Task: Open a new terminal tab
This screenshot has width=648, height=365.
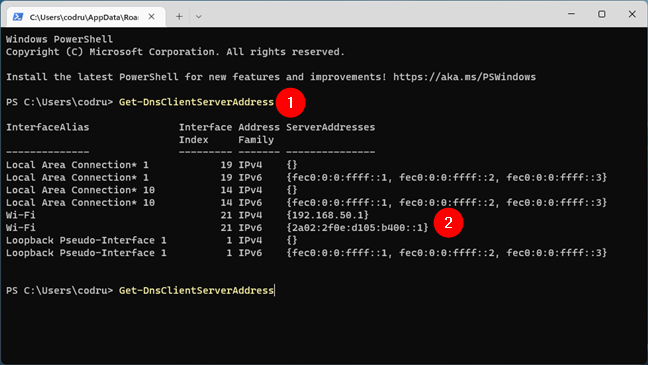Action: coord(179,17)
